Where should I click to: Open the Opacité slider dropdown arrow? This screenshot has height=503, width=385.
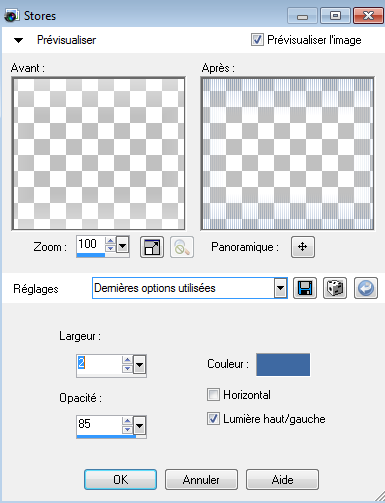[x=140, y=426]
